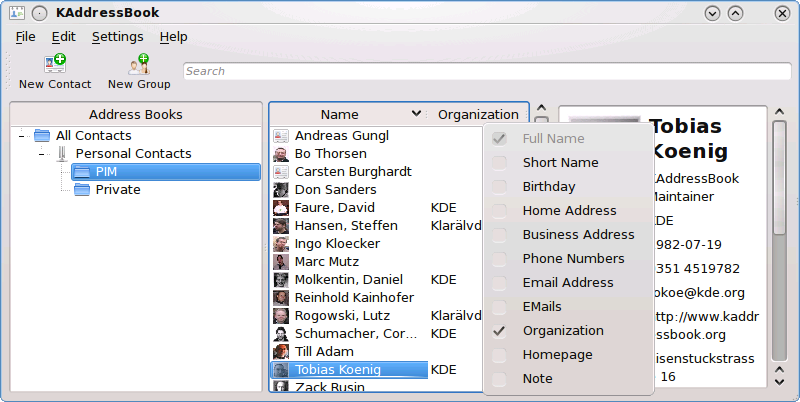
Task: Check the Home Address column option
Action: (x=499, y=211)
